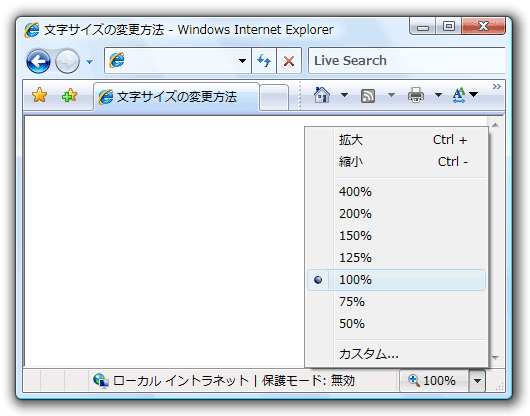Click the Back navigation arrow button
The image size is (530, 416).
pos(39,62)
